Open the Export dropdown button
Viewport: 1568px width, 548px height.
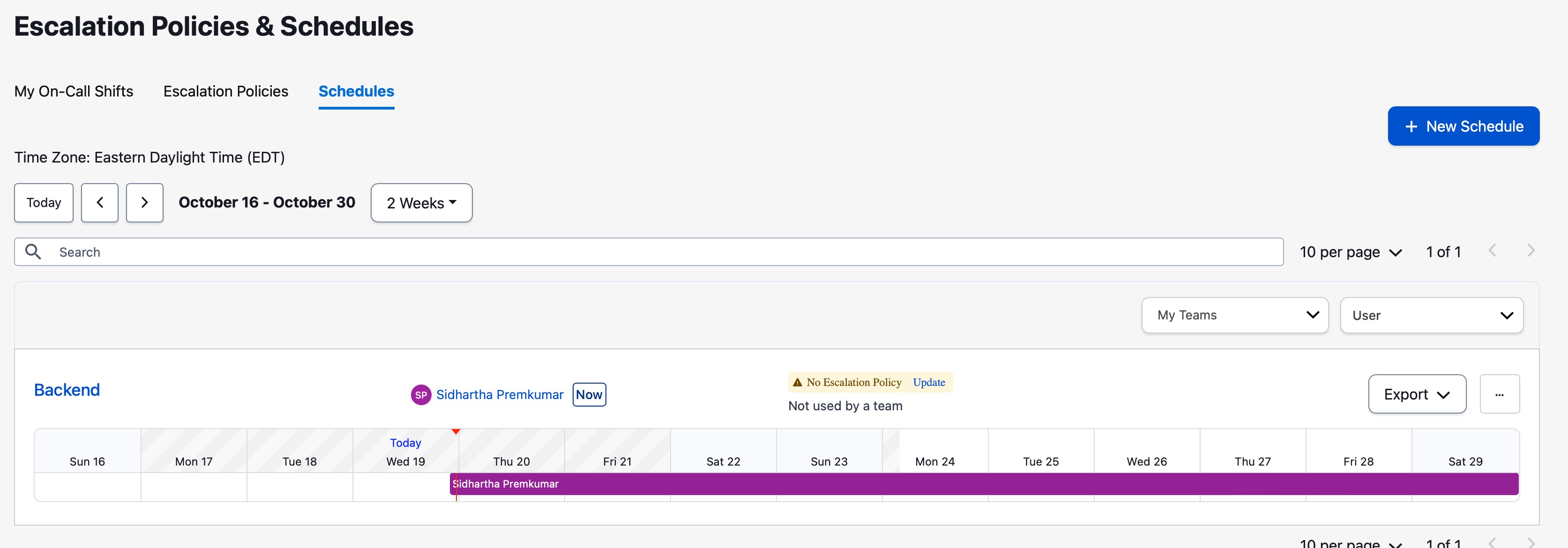1417,394
